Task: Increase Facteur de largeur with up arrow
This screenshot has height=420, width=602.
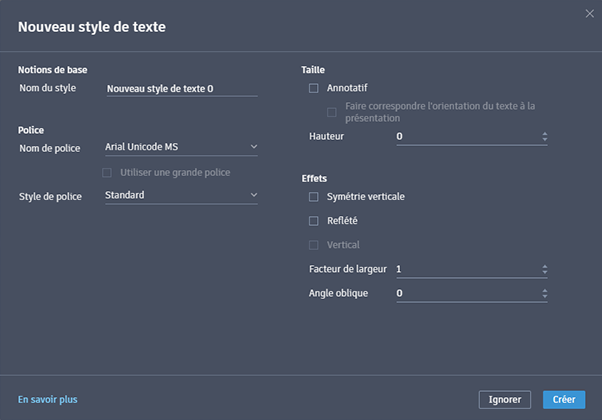Action: [544, 266]
